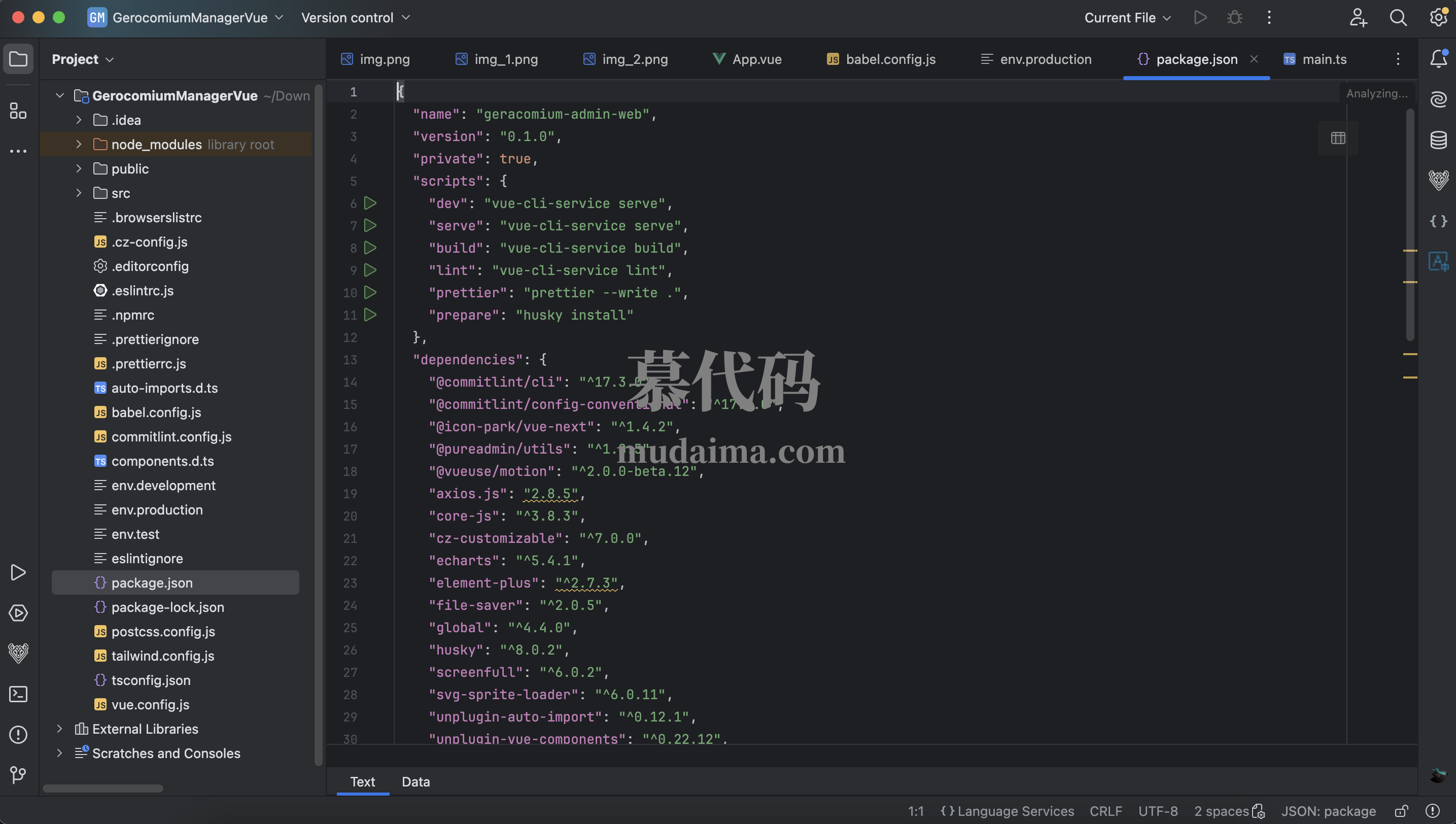Open the Current File run configuration dropdown
Image resolution: width=1456 pixels, height=824 pixels.
click(1127, 18)
